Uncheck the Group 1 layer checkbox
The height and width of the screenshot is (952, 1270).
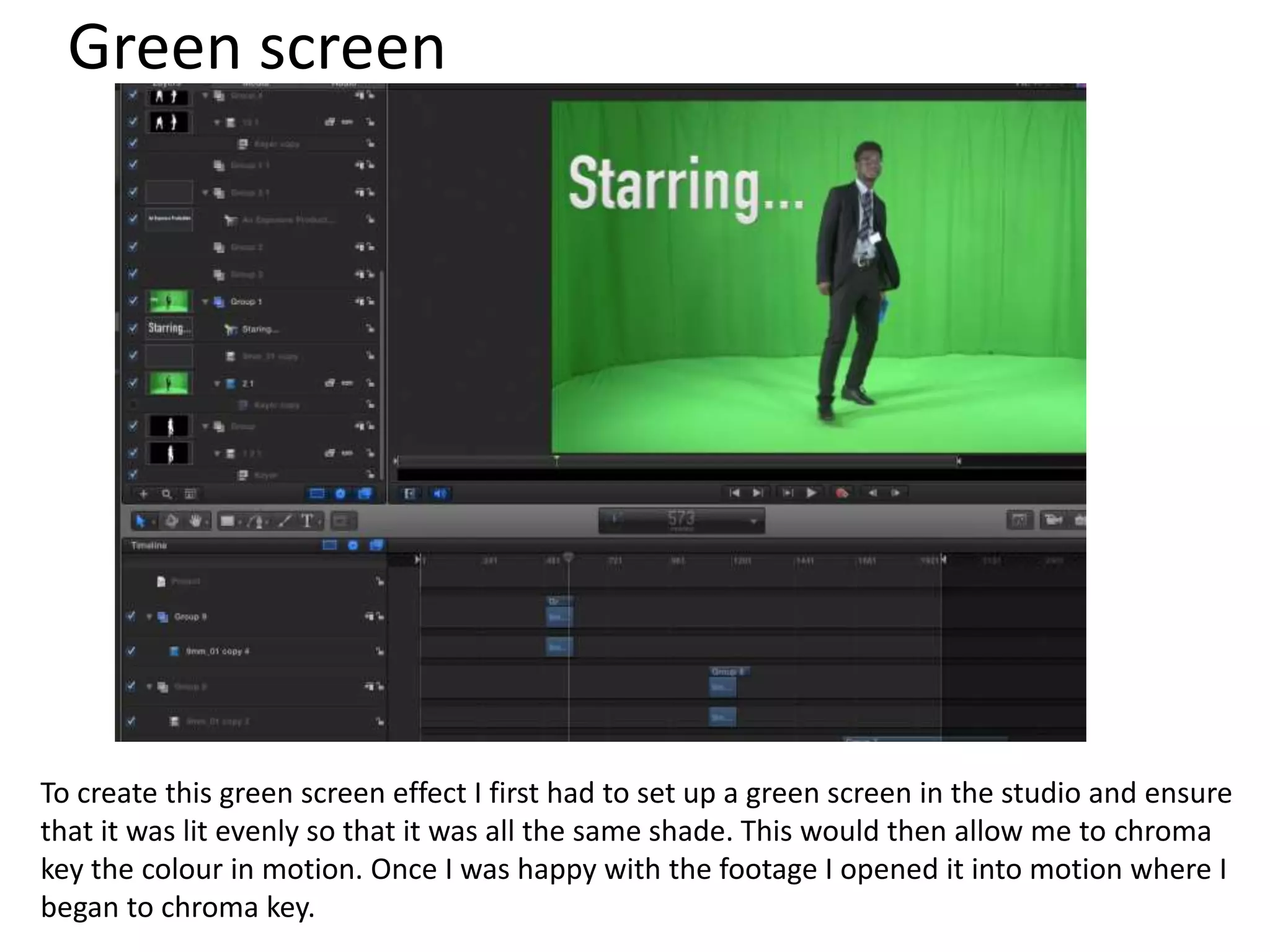click(133, 301)
